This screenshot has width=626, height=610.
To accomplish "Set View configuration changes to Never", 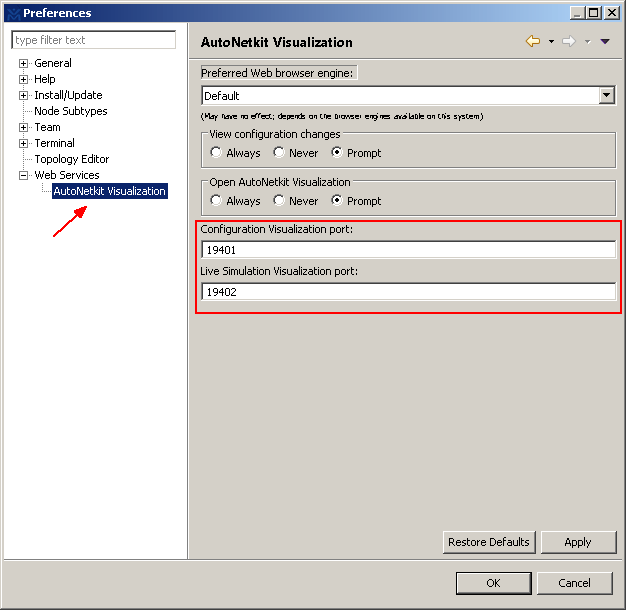I will tap(296, 153).
